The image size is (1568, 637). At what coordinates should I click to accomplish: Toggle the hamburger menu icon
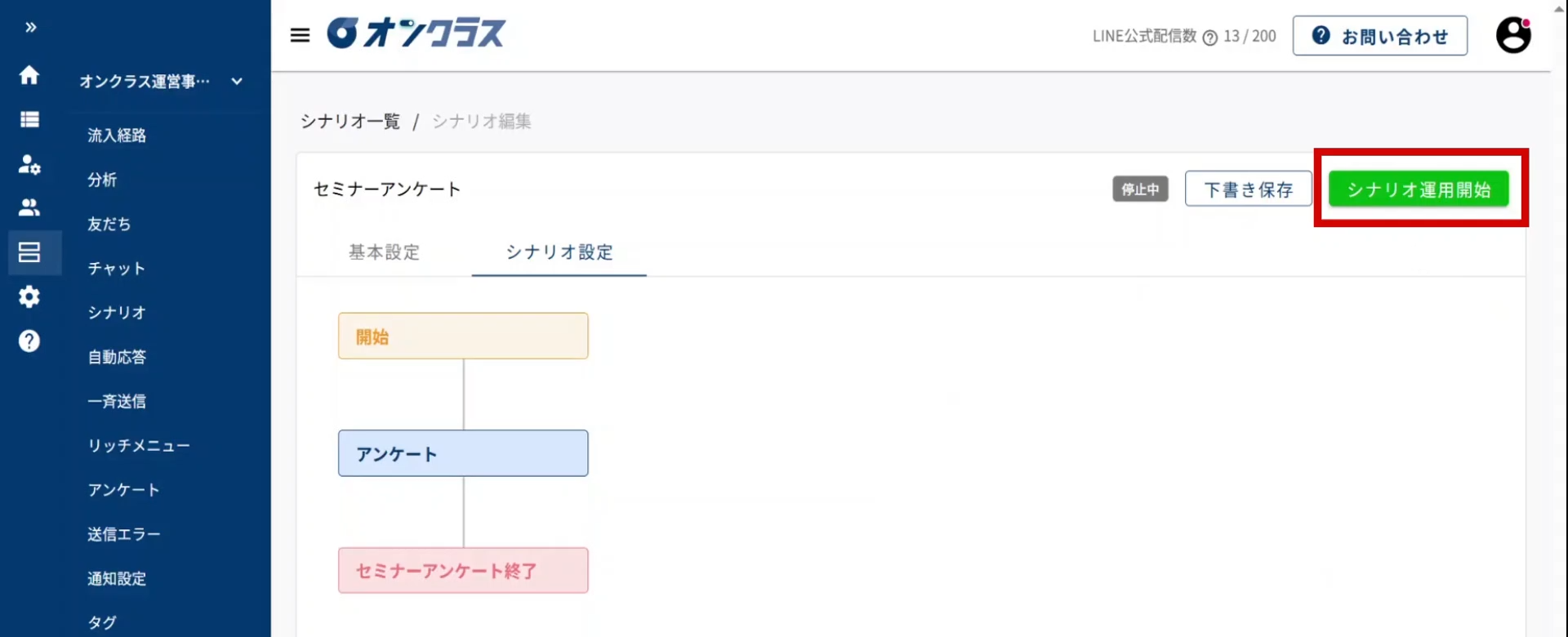pyautogui.click(x=300, y=35)
